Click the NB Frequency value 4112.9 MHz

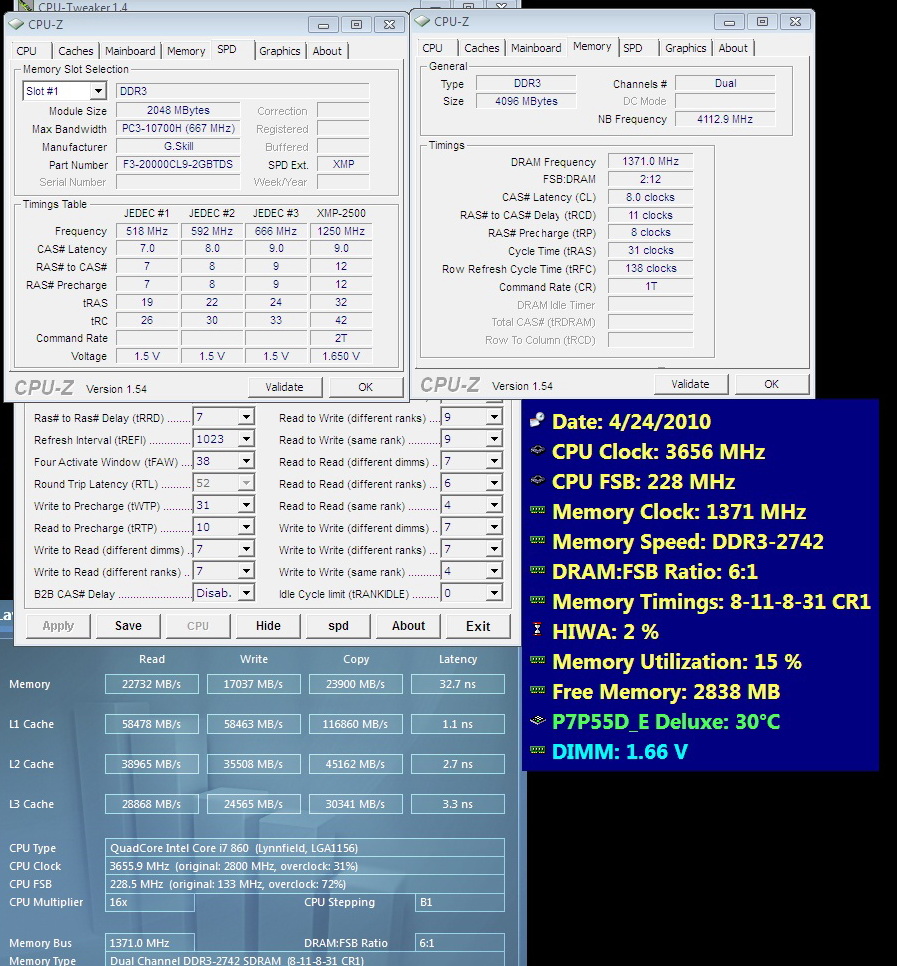click(x=725, y=120)
